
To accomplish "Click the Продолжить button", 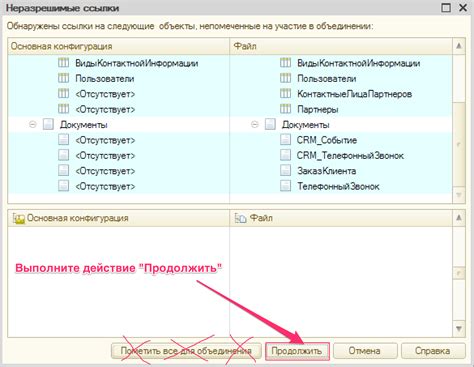I will tap(297, 351).
